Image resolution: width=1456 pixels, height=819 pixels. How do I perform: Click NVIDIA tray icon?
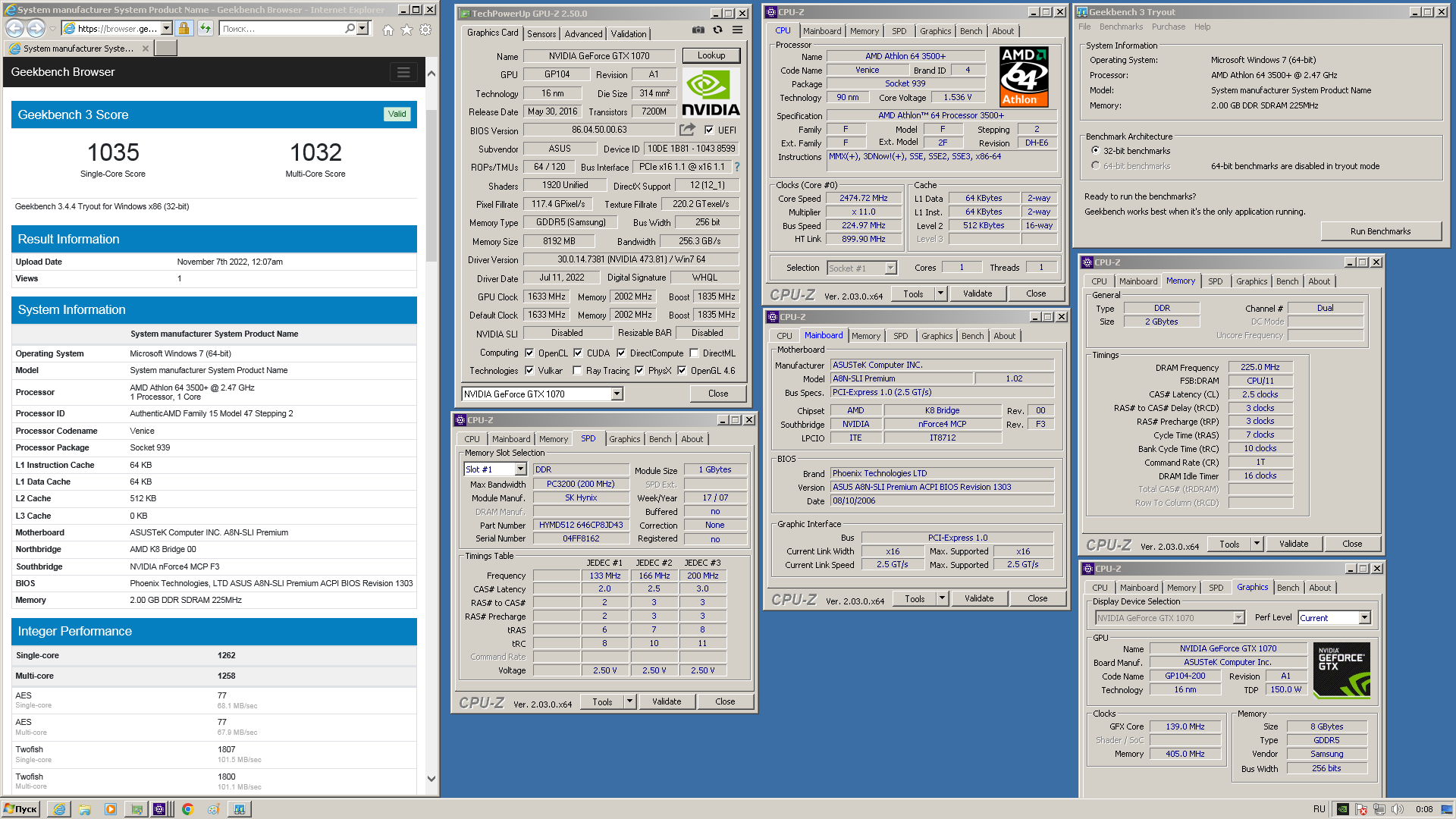coord(1343,809)
